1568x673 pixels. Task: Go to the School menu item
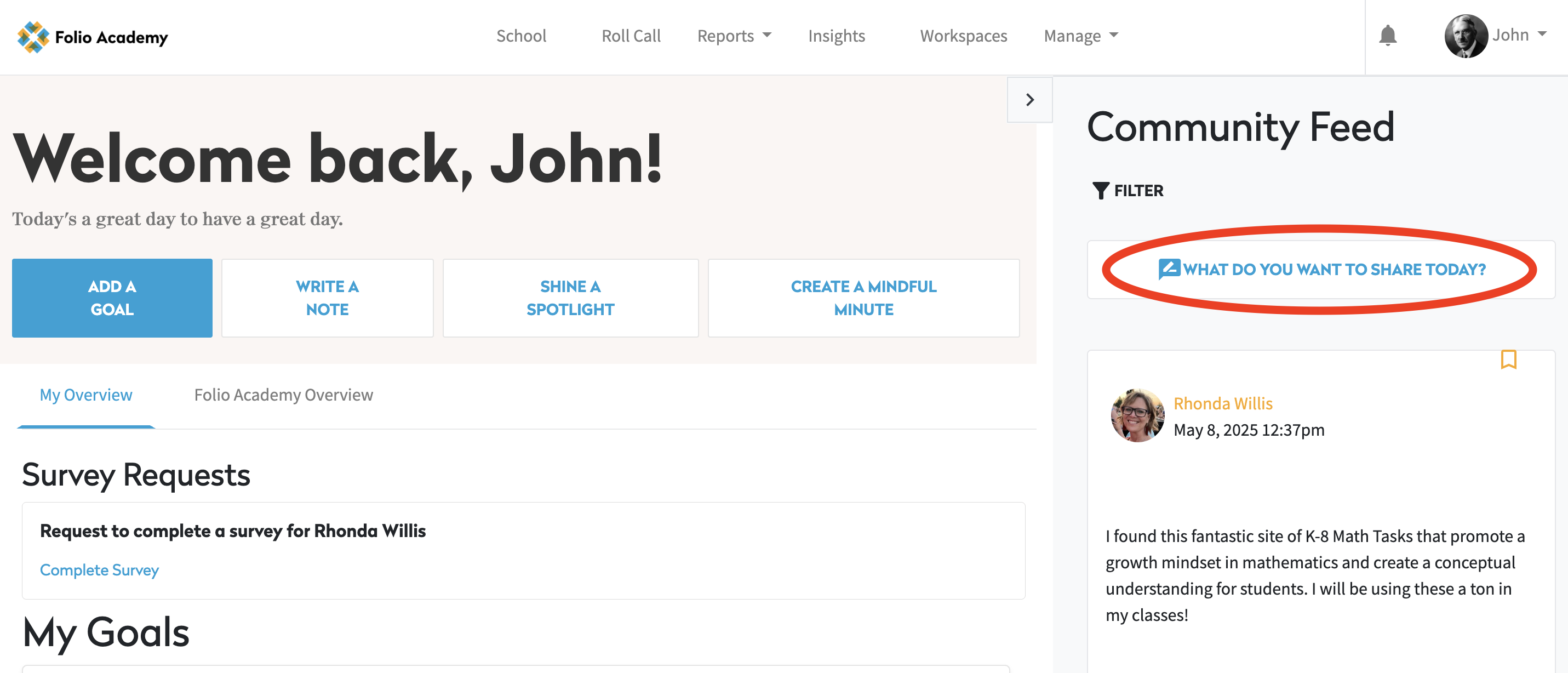tap(521, 36)
